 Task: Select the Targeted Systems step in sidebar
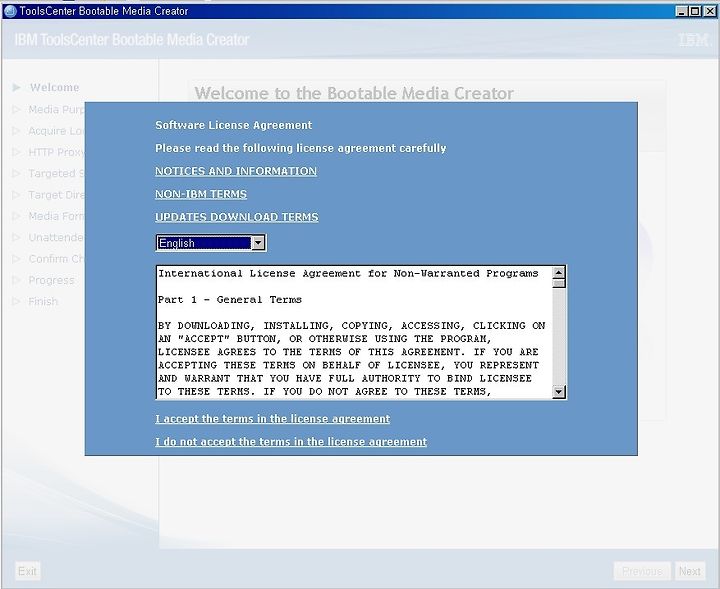[56, 174]
